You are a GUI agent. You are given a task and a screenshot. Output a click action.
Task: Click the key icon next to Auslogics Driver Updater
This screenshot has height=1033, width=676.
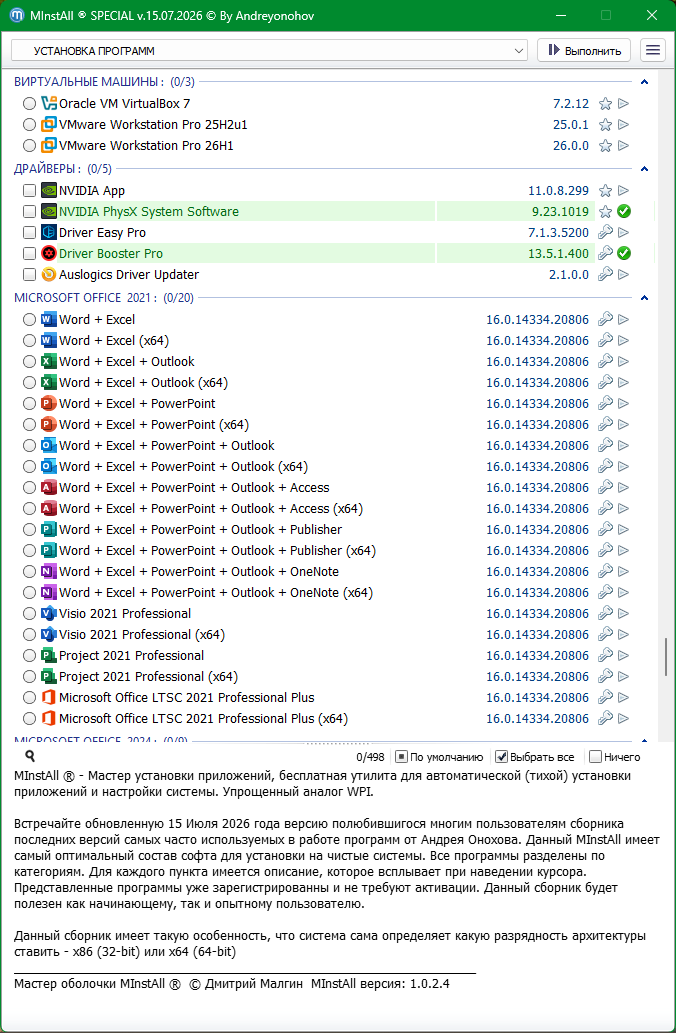click(605, 274)
